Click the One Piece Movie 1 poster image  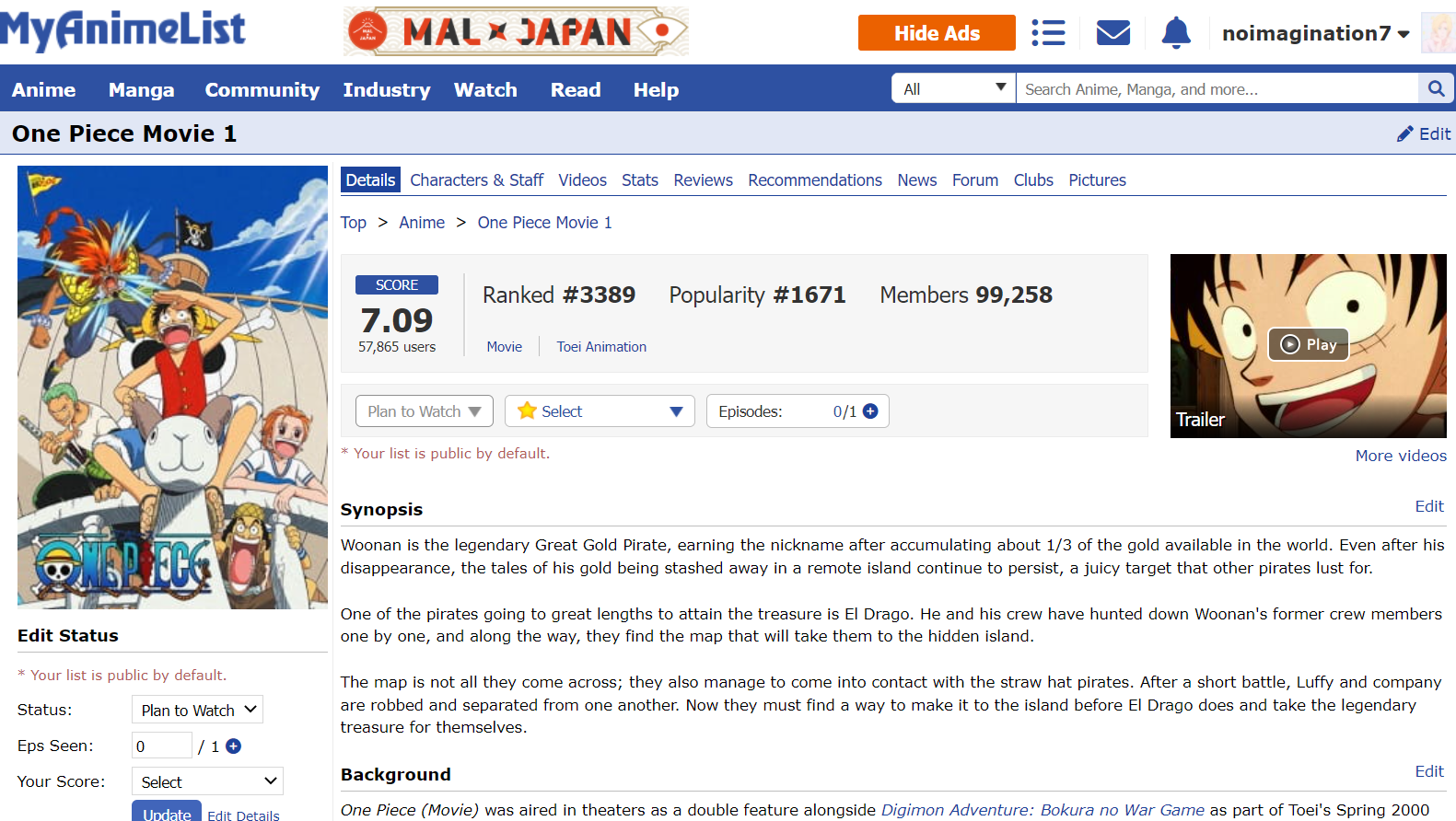(x=172, y=387)
